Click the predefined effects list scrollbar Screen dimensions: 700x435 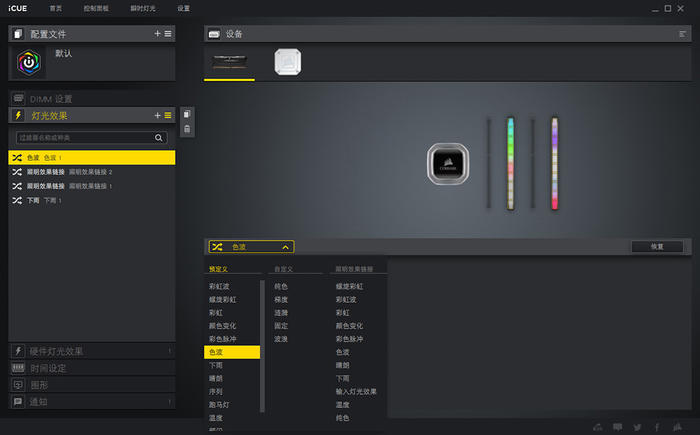(x=262, y=346)
